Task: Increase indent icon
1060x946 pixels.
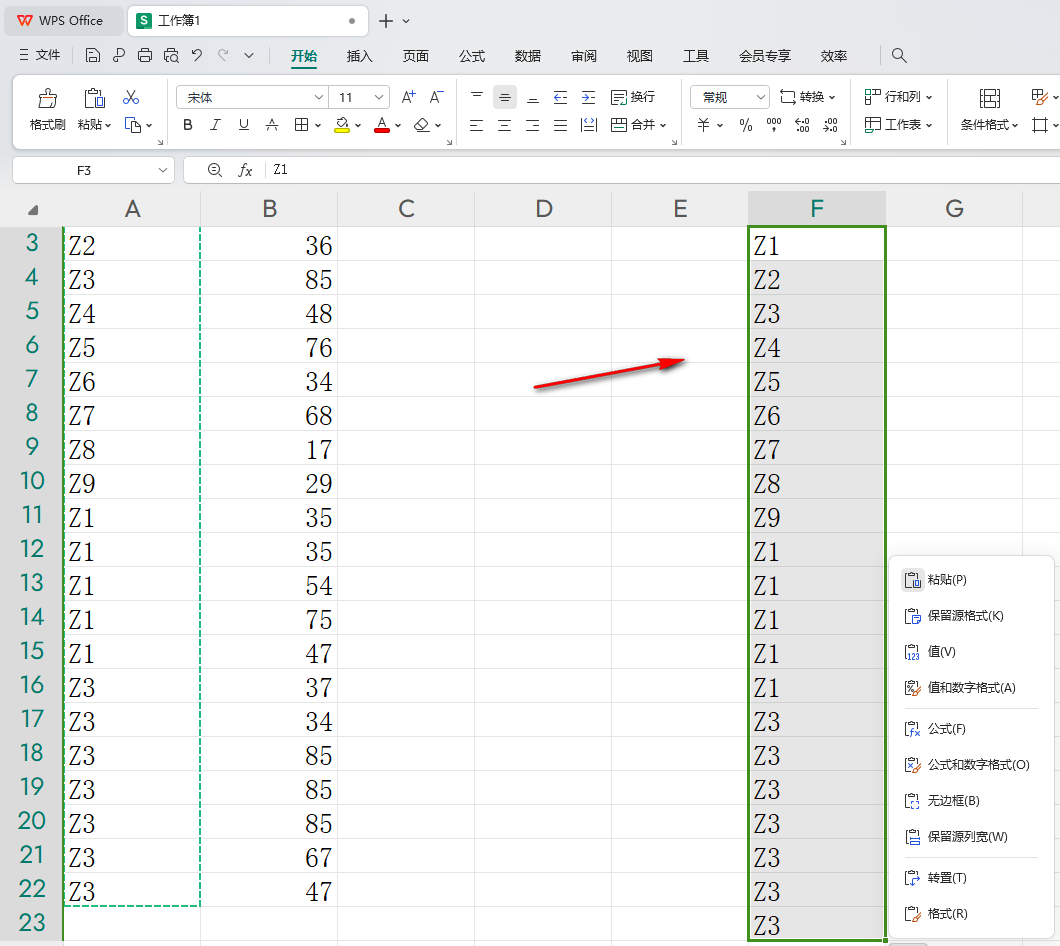Action: click(588, 97)
